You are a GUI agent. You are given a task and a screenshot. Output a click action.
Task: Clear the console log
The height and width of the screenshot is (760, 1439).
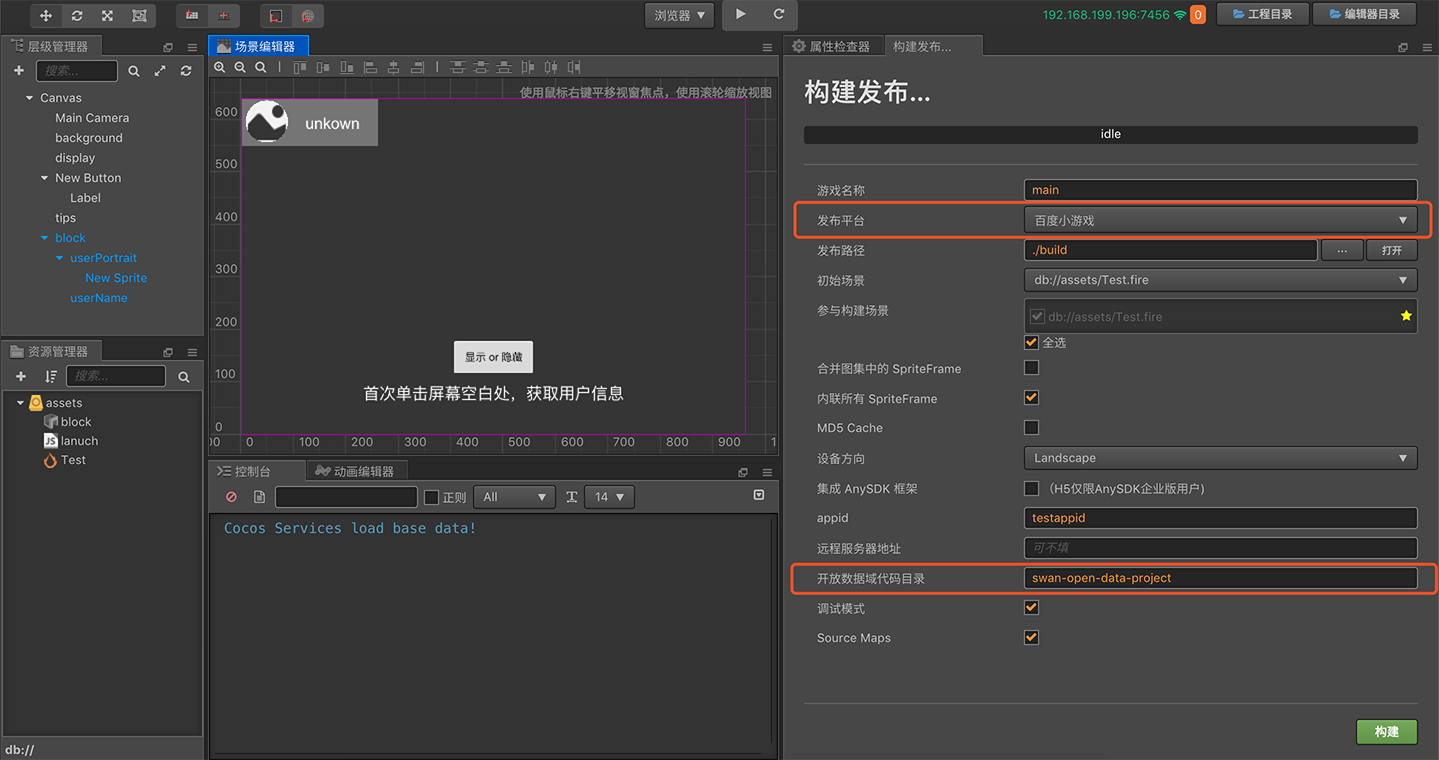(232, 497)
